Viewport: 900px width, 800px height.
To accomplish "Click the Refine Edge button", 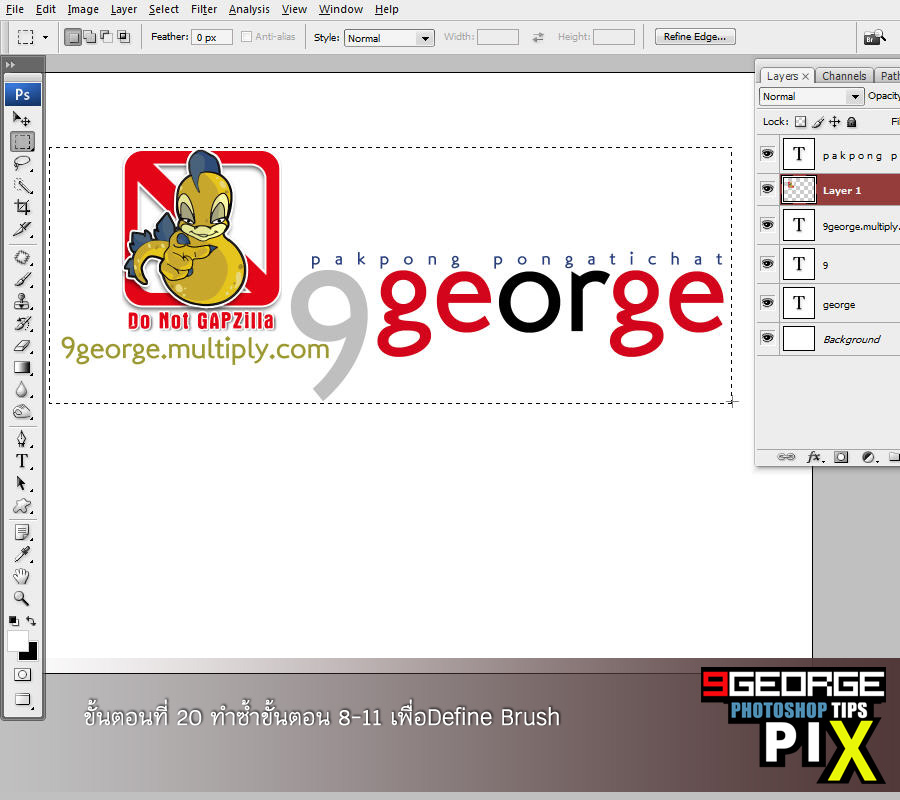I will pyautogui.click(x=695, y=37).
